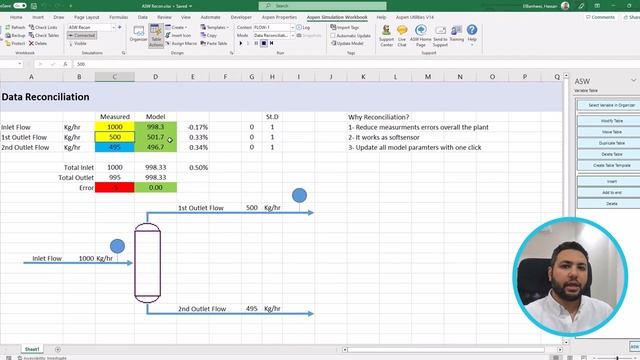This screenshot has height=360, width=640.
Task: Select red Error cell in Measured column
Action: [x=115, y=187]
